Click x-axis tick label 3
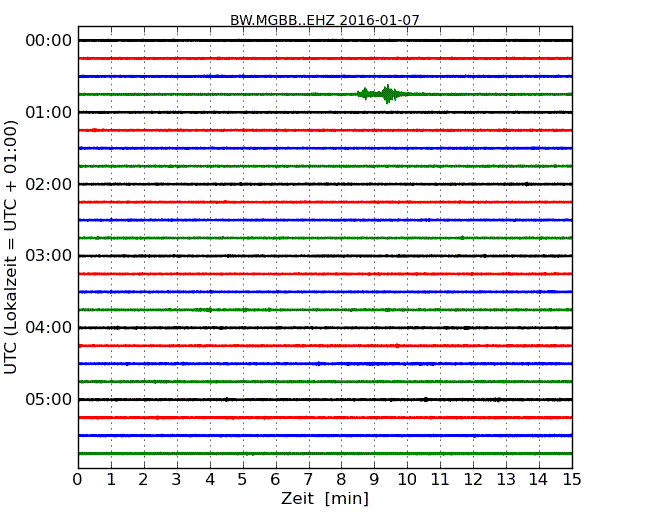Image resolution: width=650 pixels, height=520 pixels. [177, 480]
